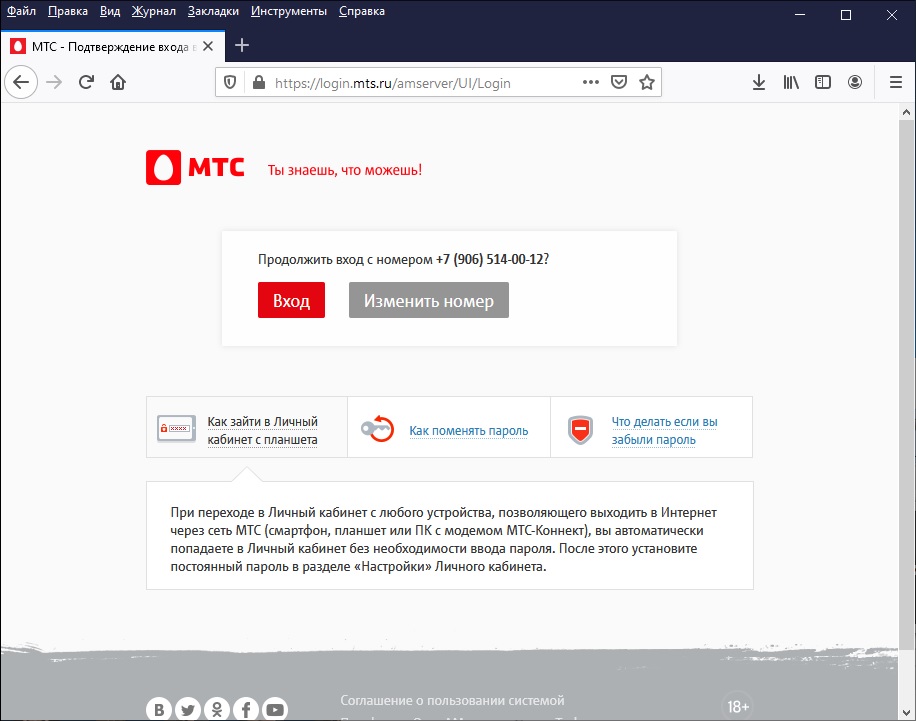The image size is (916, 721).
Task: Minimize the browser window
Action: pyautogui.click(x=800, y=15)
